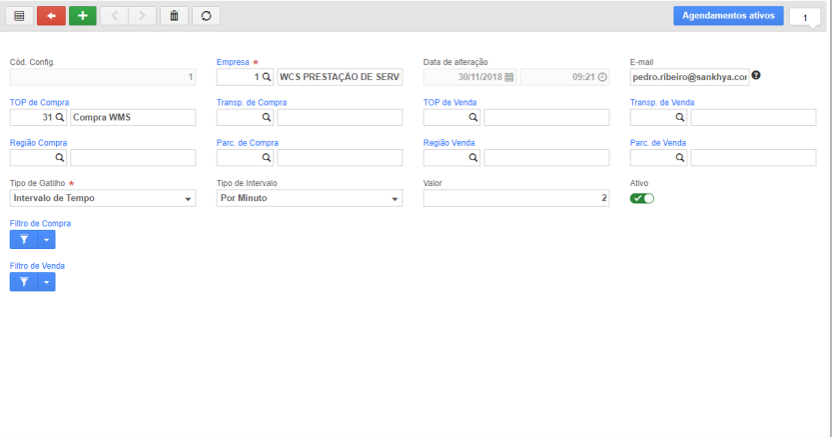832x437 pixels.
Task: Expand Filtro de Venda arrow menu
Action: pyautogui.click(x=47, y=282)
